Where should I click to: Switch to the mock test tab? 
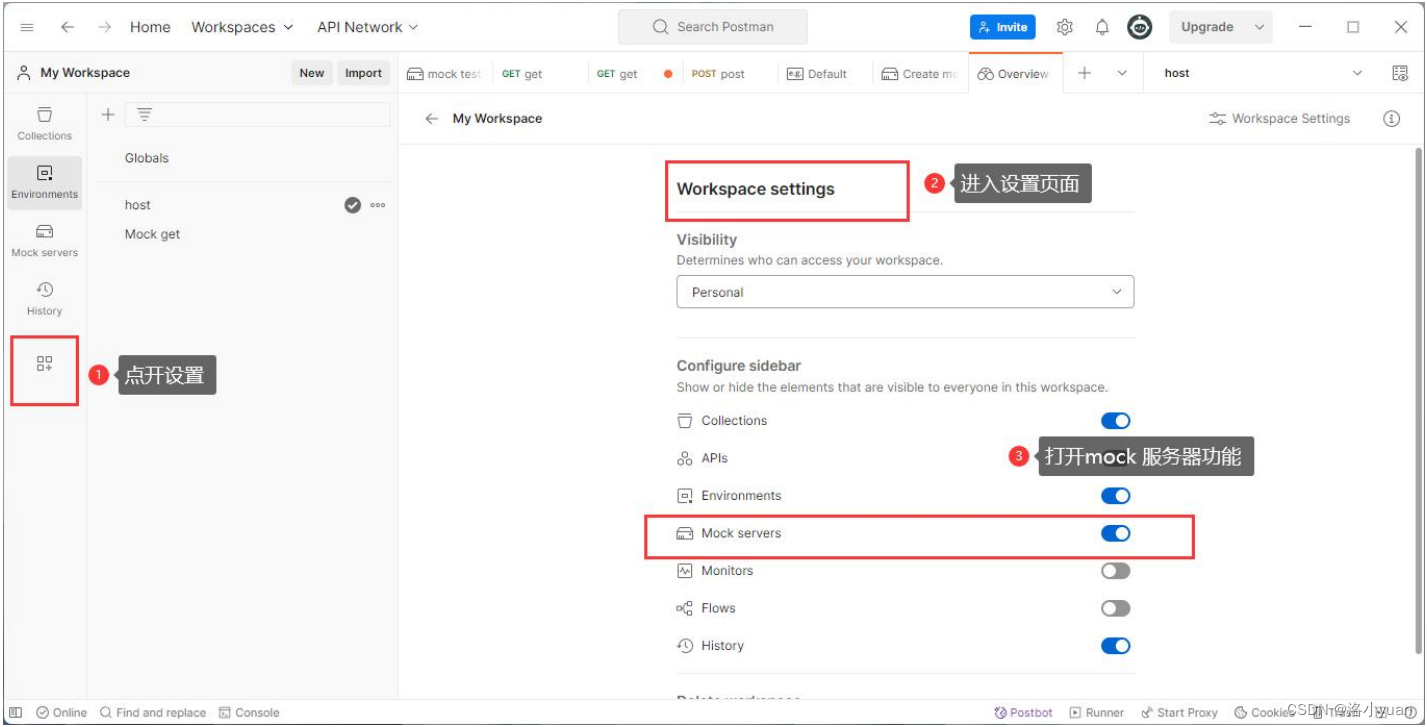click(x=444, y=74)
